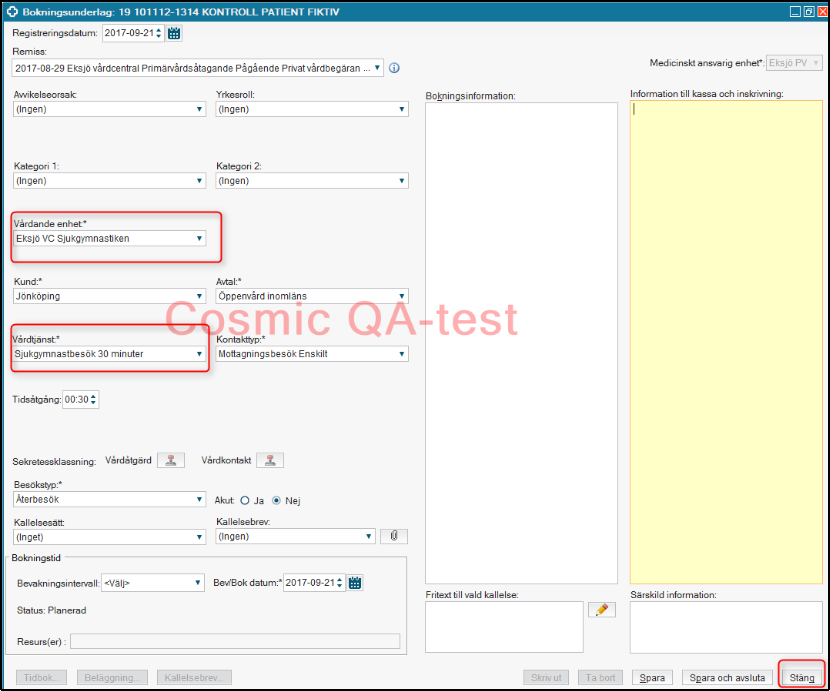
Task: Click the pencil icon beside Fritext field
Action: 602,610
